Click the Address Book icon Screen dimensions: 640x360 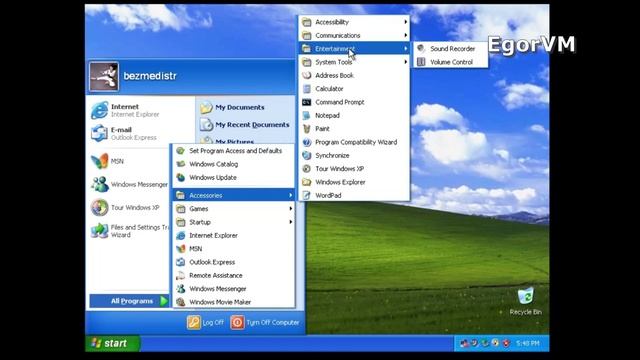307,76
